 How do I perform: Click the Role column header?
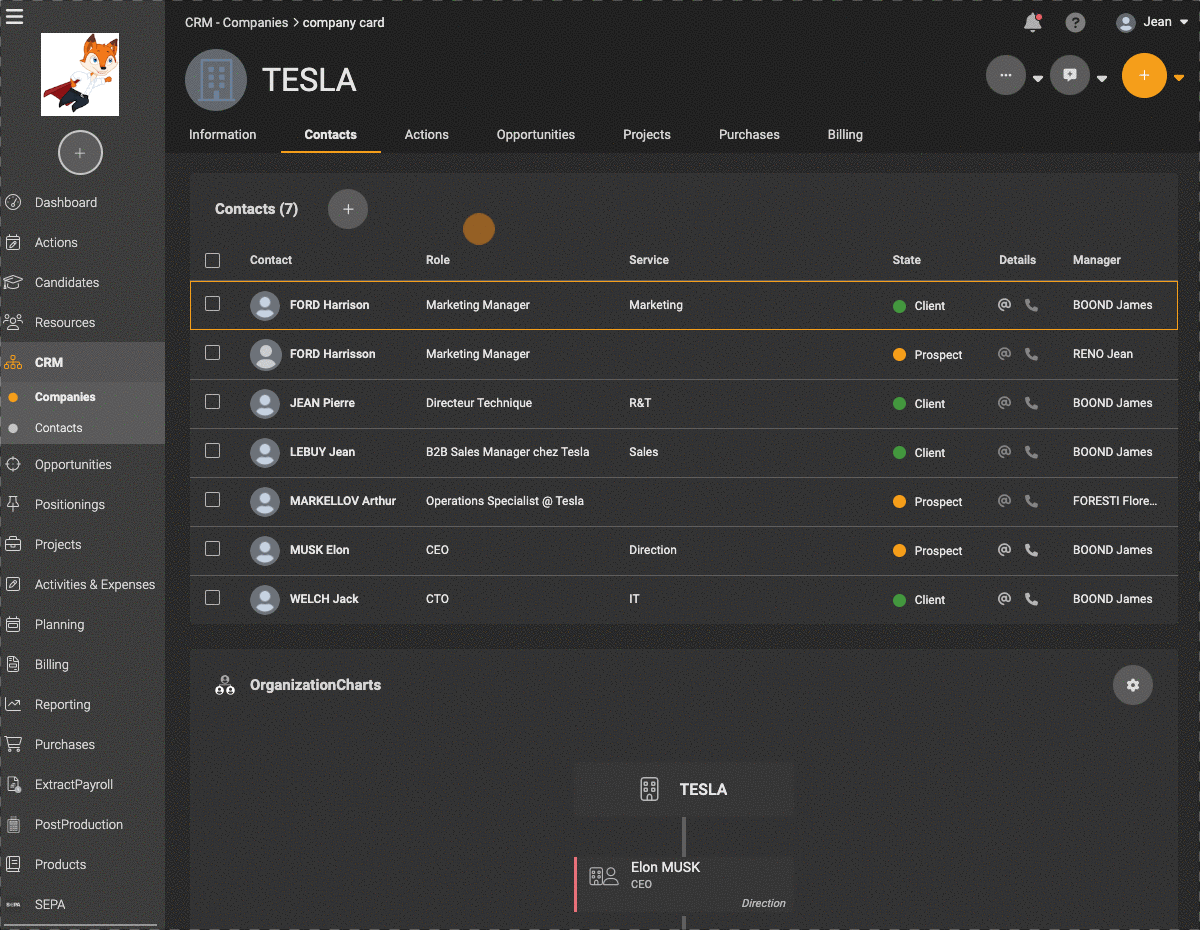pyautogui.click(x=438, y=260)
